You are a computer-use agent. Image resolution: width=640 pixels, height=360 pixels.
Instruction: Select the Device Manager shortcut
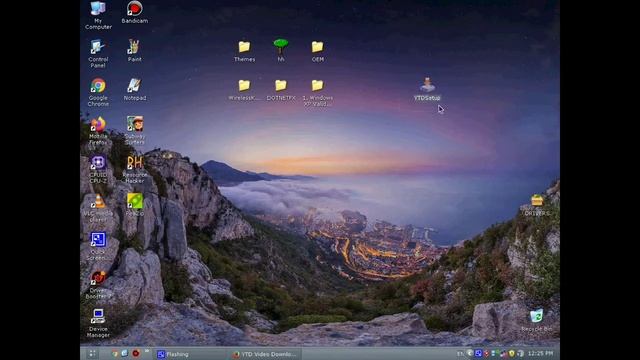98,324
